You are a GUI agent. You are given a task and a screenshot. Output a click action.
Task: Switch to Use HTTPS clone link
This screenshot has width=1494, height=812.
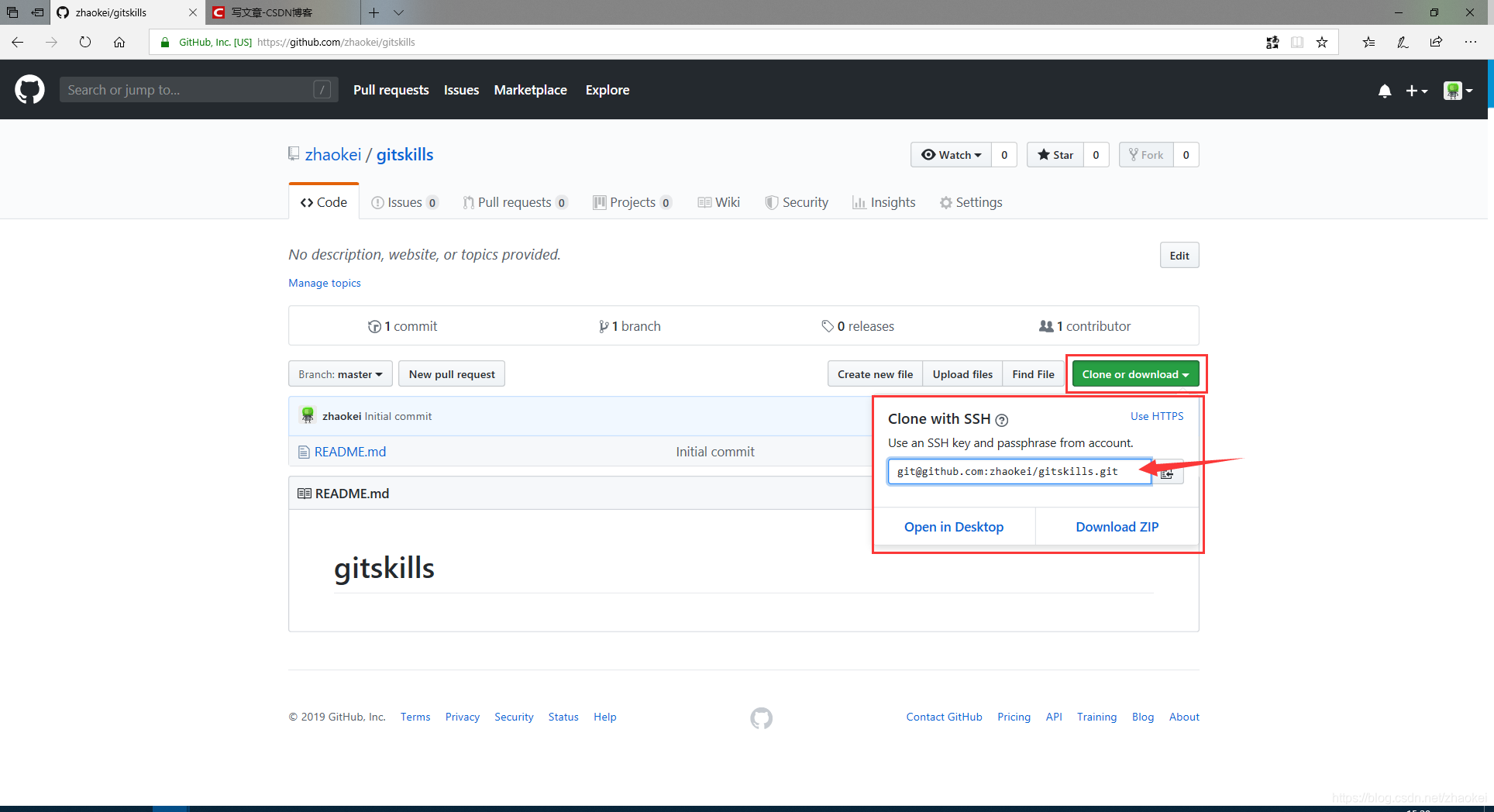click(x=1157, y=416)
